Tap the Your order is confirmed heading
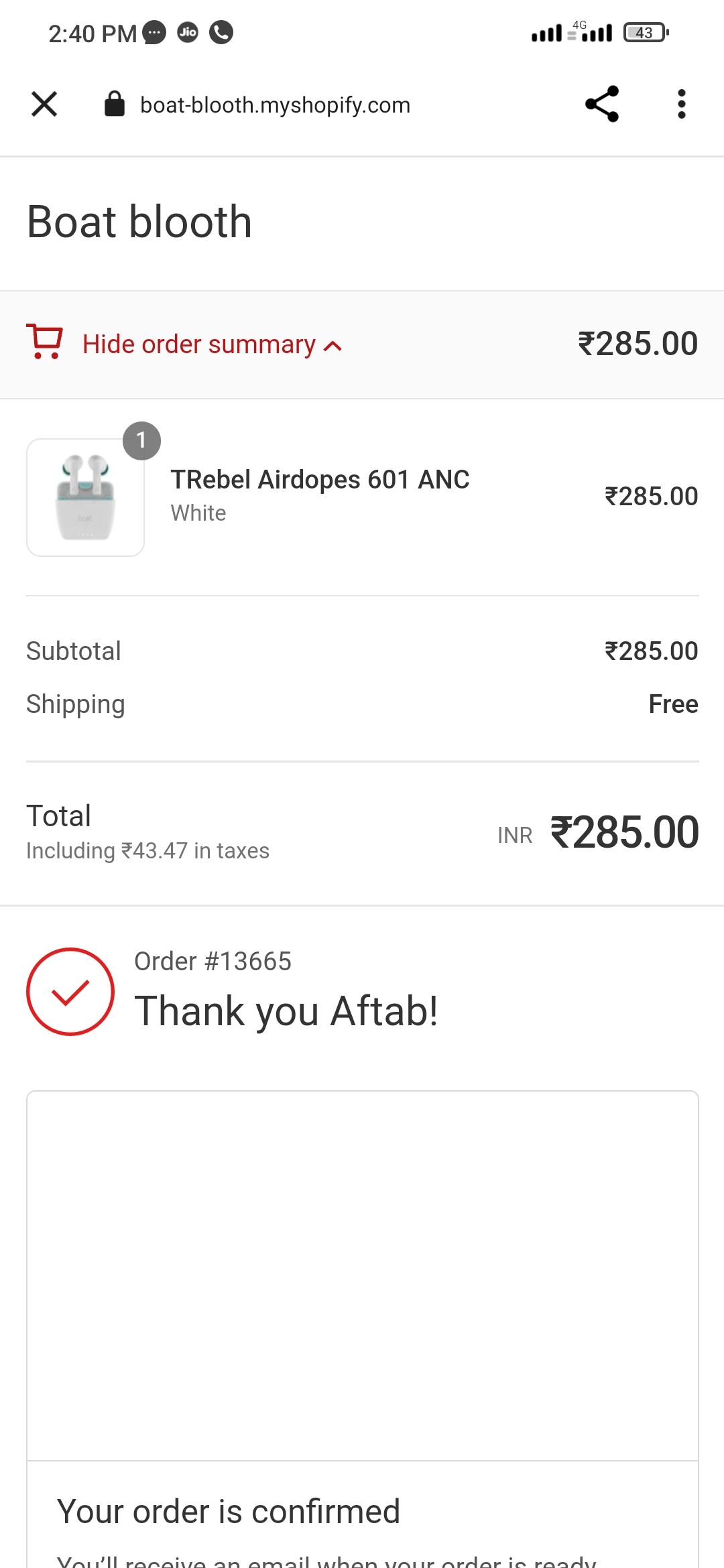 [x=228, y=1512]
